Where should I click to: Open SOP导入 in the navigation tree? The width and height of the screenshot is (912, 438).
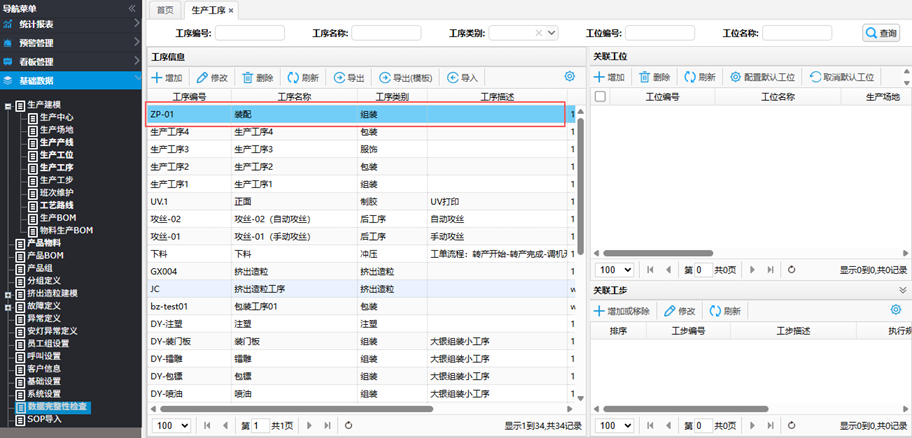(44, 419)
